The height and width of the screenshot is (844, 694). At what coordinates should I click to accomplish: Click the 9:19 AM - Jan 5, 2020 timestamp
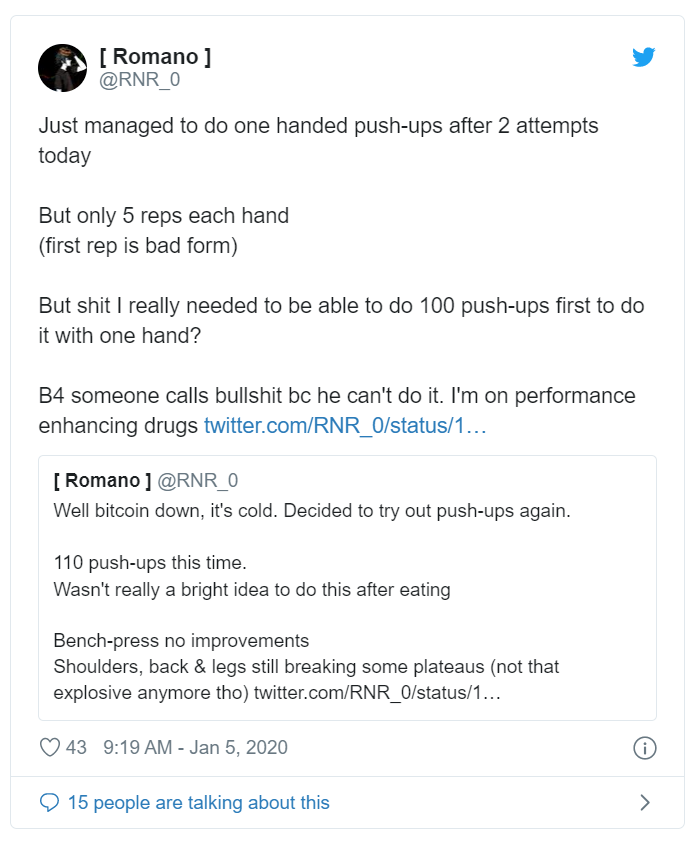[x=195, y=747]
